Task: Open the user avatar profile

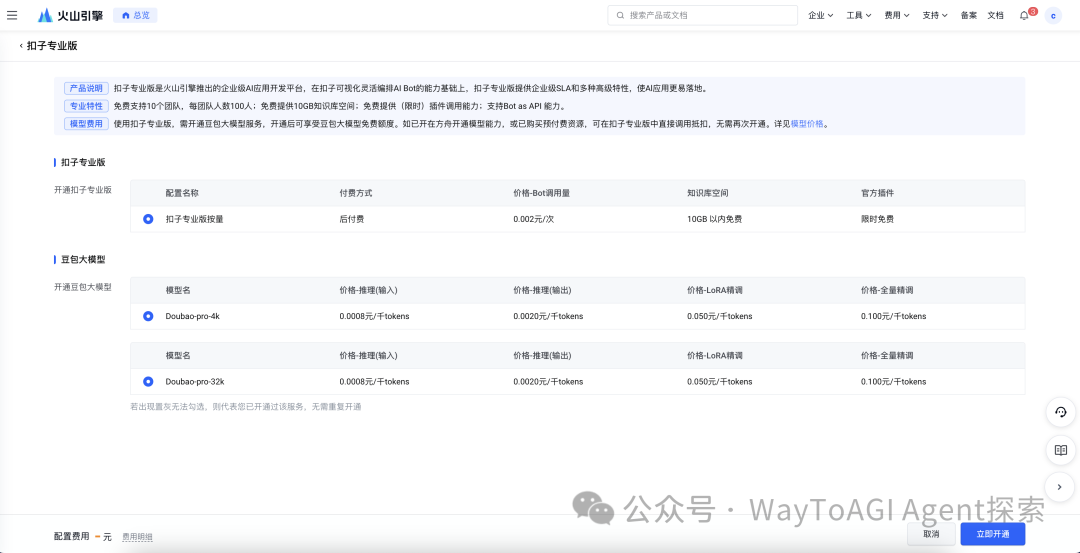Action: [1053, 15]
